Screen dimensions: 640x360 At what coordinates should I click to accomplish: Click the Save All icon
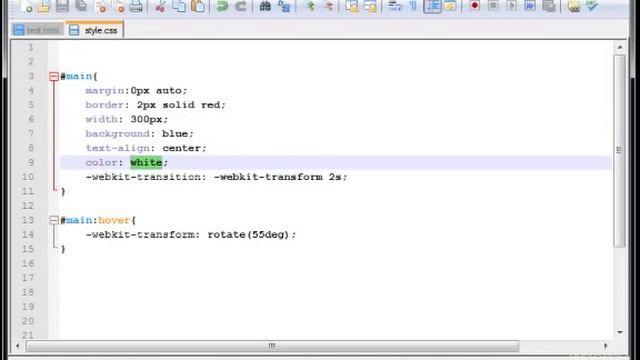[x=81, y=6]
